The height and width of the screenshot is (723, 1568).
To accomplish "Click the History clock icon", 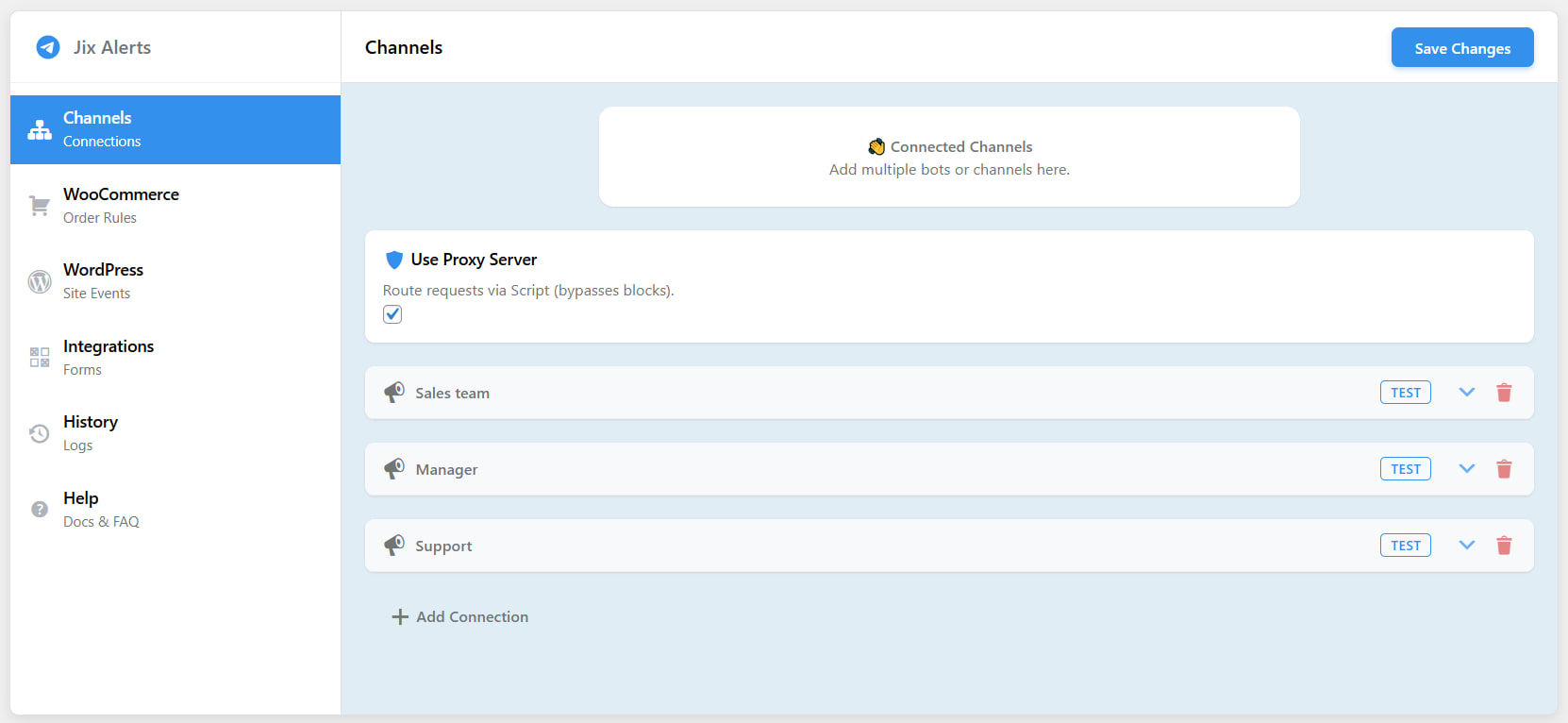I will (x=40, y=433).
